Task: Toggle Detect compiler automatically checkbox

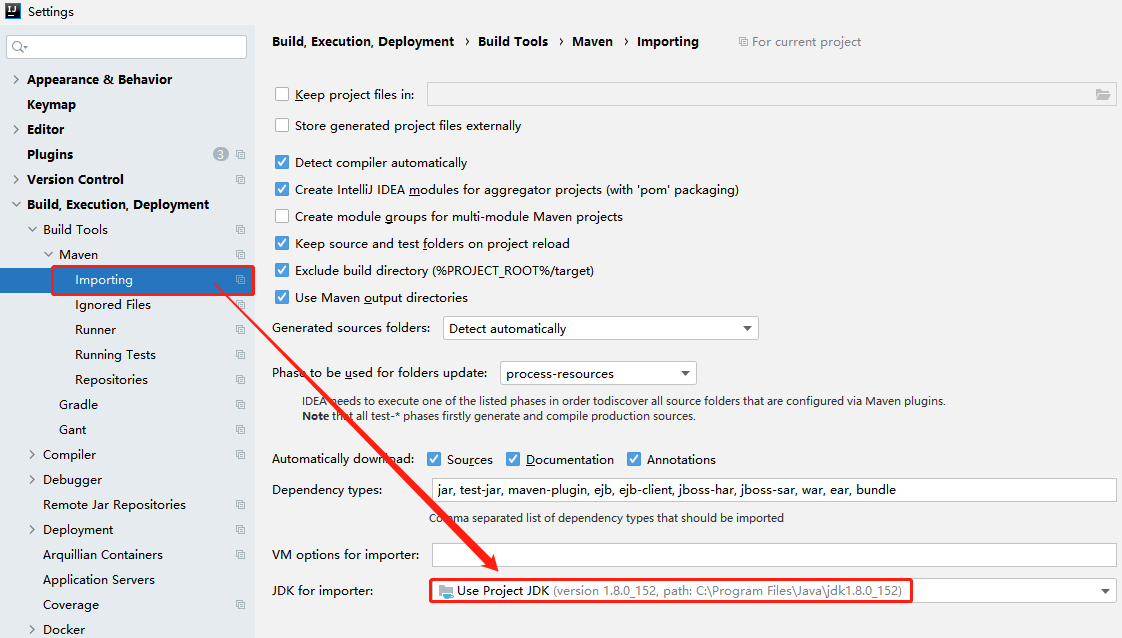Action: 282,162
